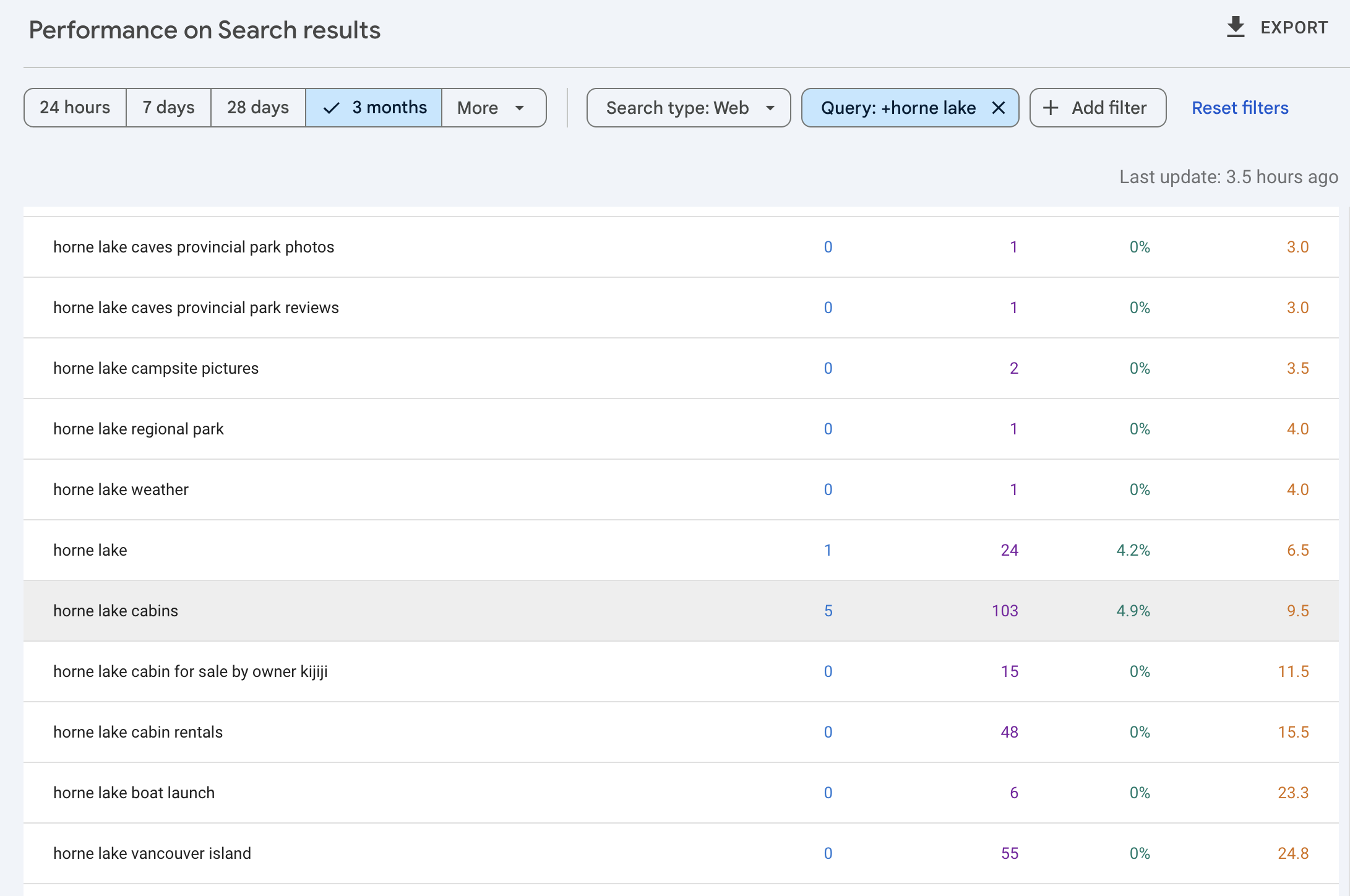
Task: Click Reset filters link
Action: tap(1240, 108)
